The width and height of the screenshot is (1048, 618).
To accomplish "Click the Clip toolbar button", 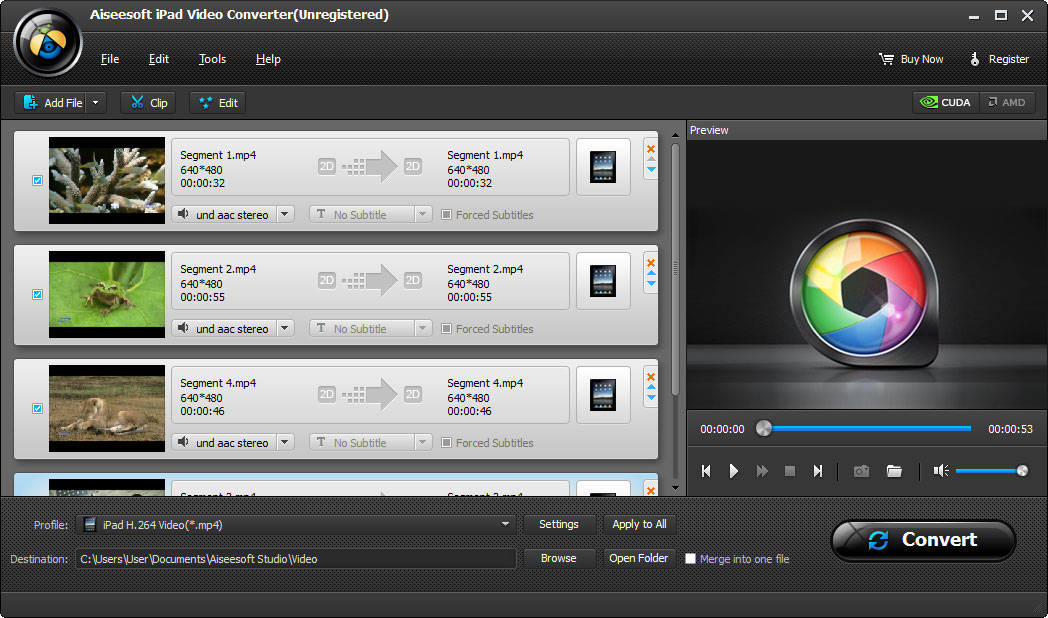I will click(x=148, y=102).
